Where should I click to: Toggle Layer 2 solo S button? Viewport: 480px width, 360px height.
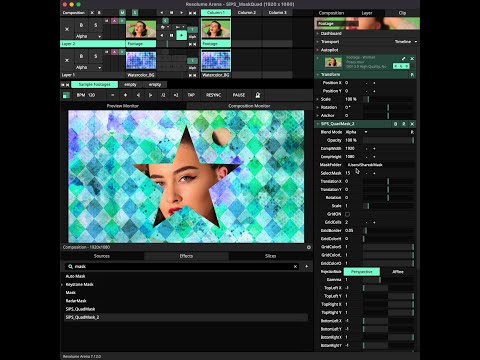[x=96, y=25]
